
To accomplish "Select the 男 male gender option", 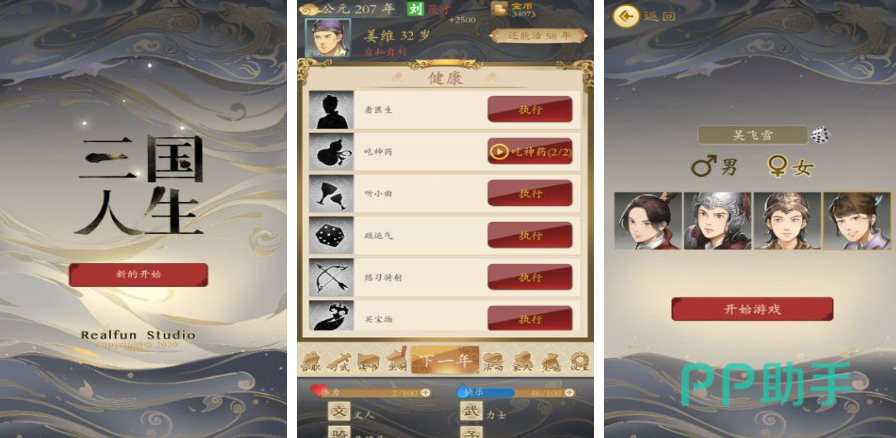I will [x=714, y=167].
